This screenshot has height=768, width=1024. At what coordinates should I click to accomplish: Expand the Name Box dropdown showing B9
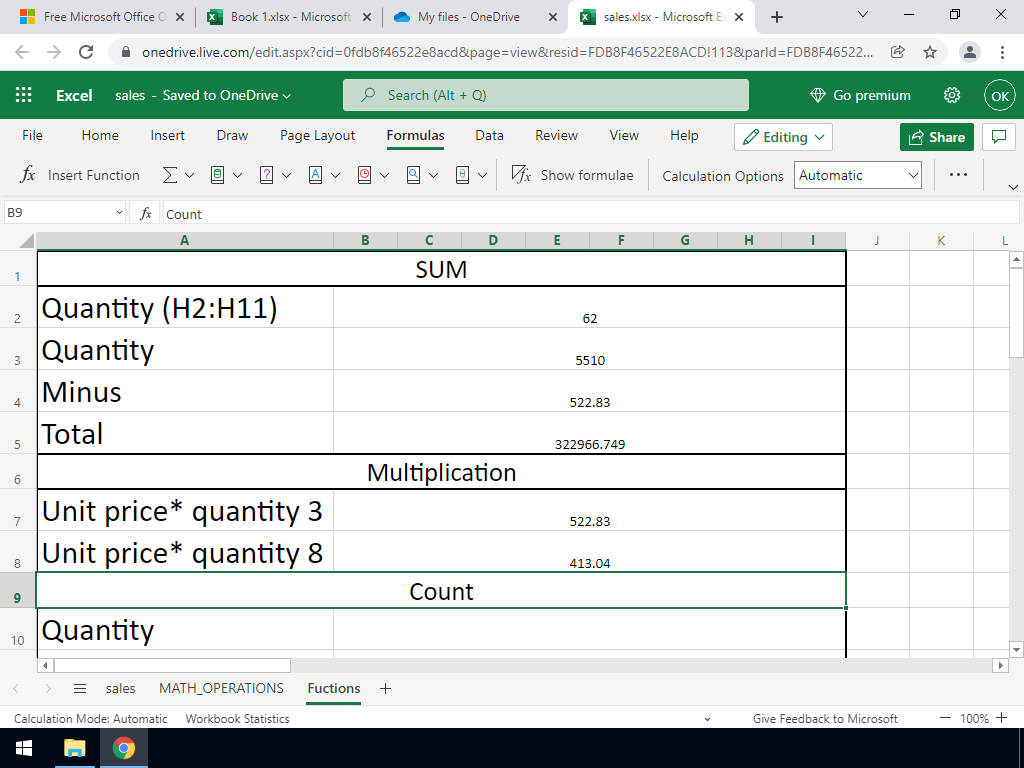(x=120, y=214)
